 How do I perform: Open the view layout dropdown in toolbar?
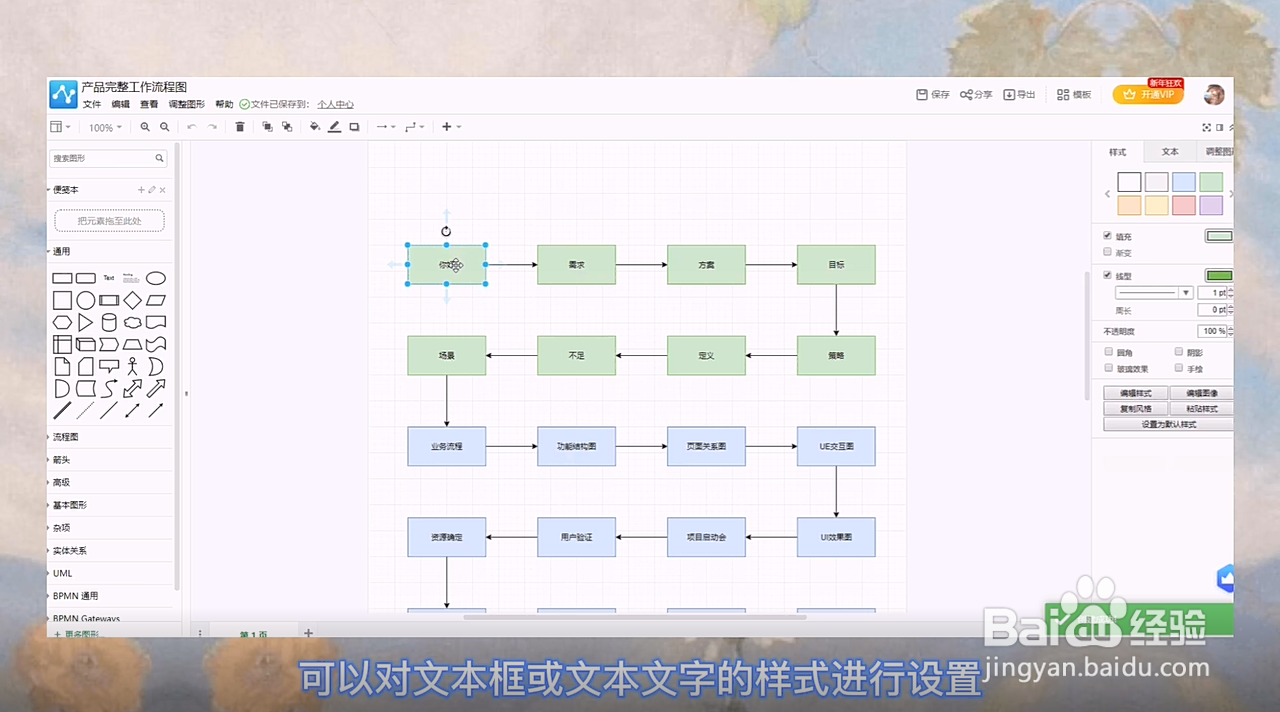point(61,127)
